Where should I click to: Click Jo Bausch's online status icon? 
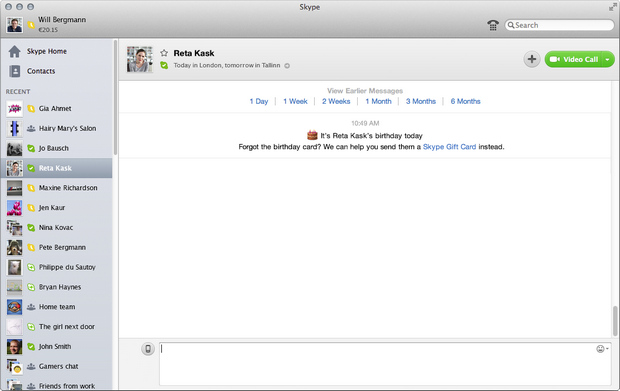[31, 148]
